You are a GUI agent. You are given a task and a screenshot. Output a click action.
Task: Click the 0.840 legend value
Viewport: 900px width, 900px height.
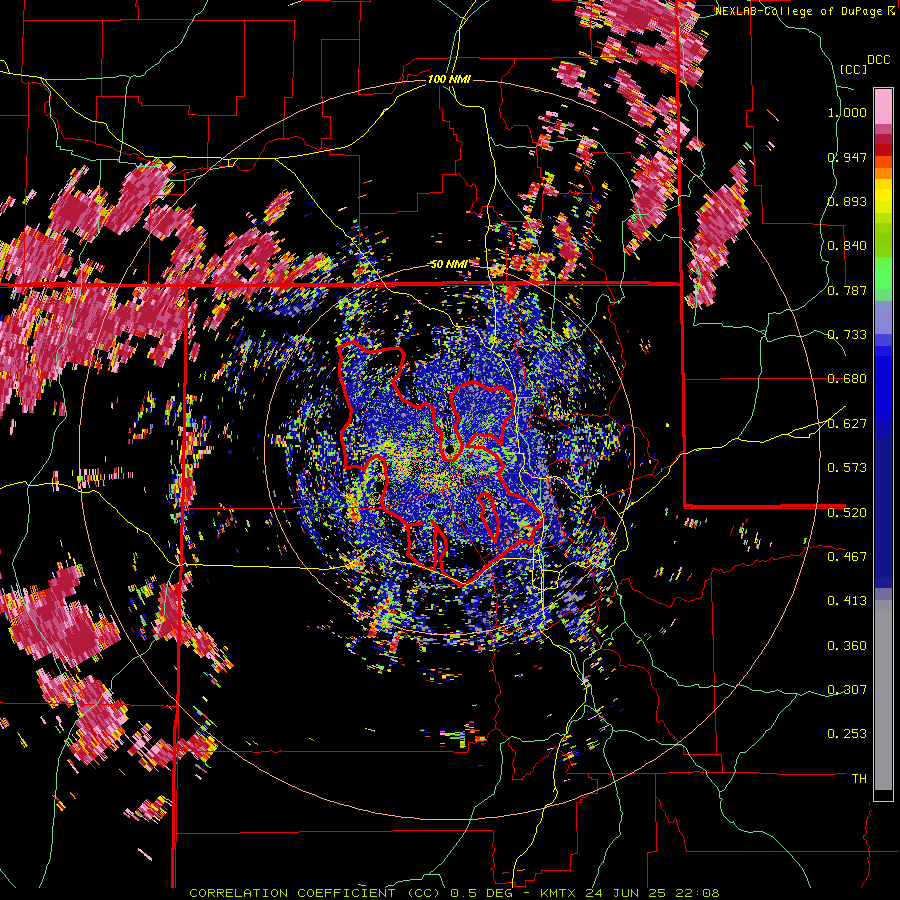(847, 246)
